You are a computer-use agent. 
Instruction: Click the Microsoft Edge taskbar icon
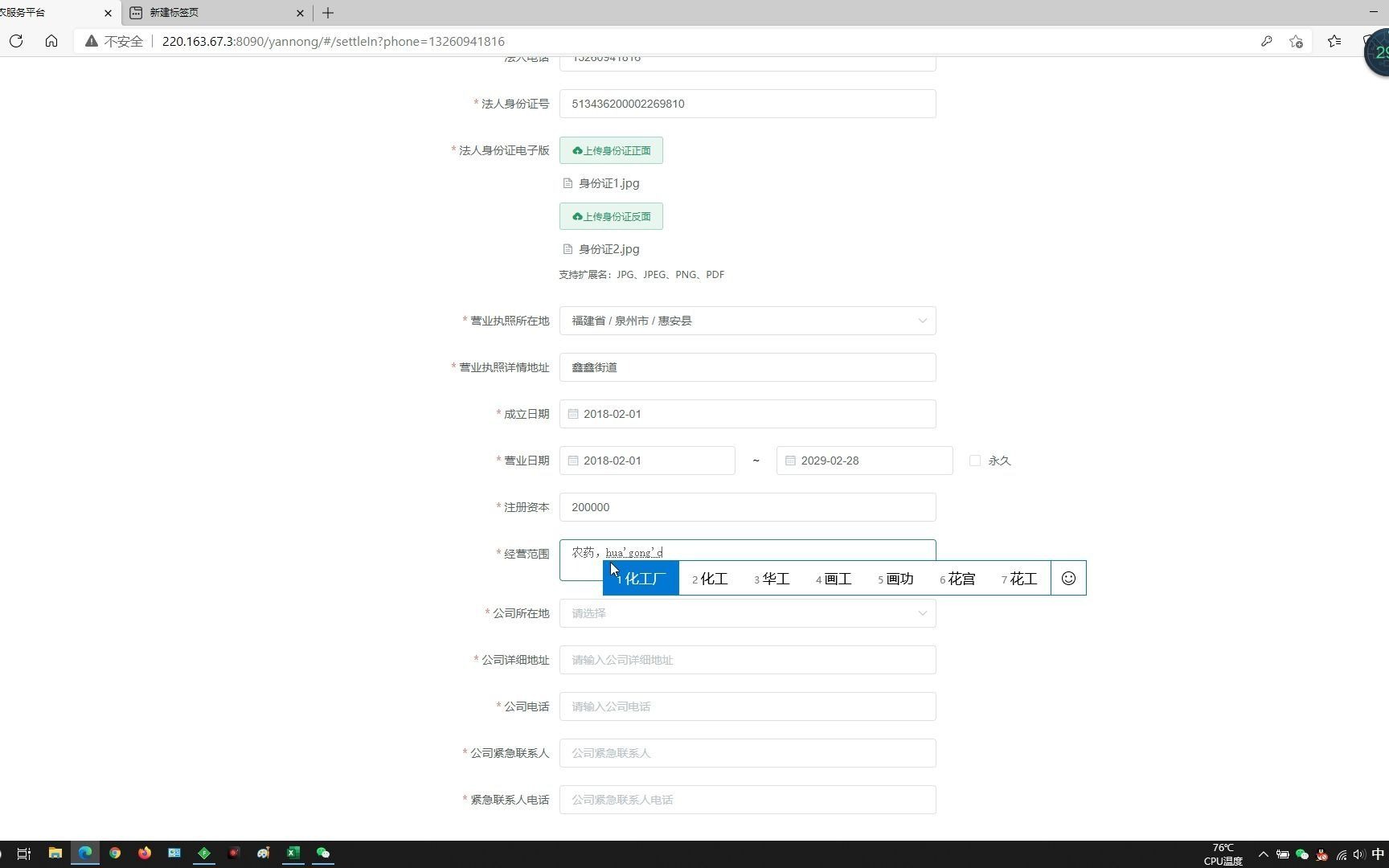tap(85, 853)
